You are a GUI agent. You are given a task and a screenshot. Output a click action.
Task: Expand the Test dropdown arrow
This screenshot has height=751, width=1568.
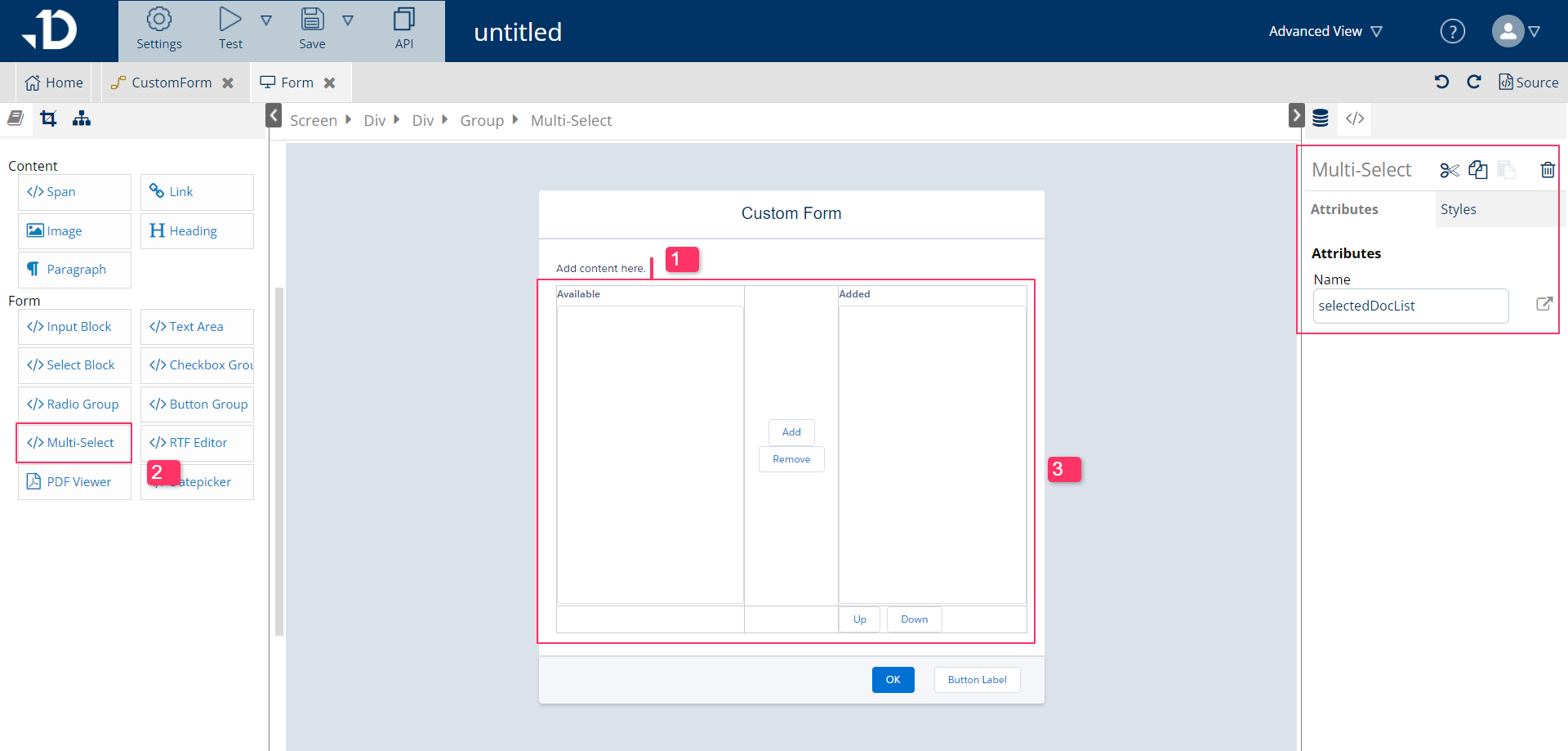[266, 19]
